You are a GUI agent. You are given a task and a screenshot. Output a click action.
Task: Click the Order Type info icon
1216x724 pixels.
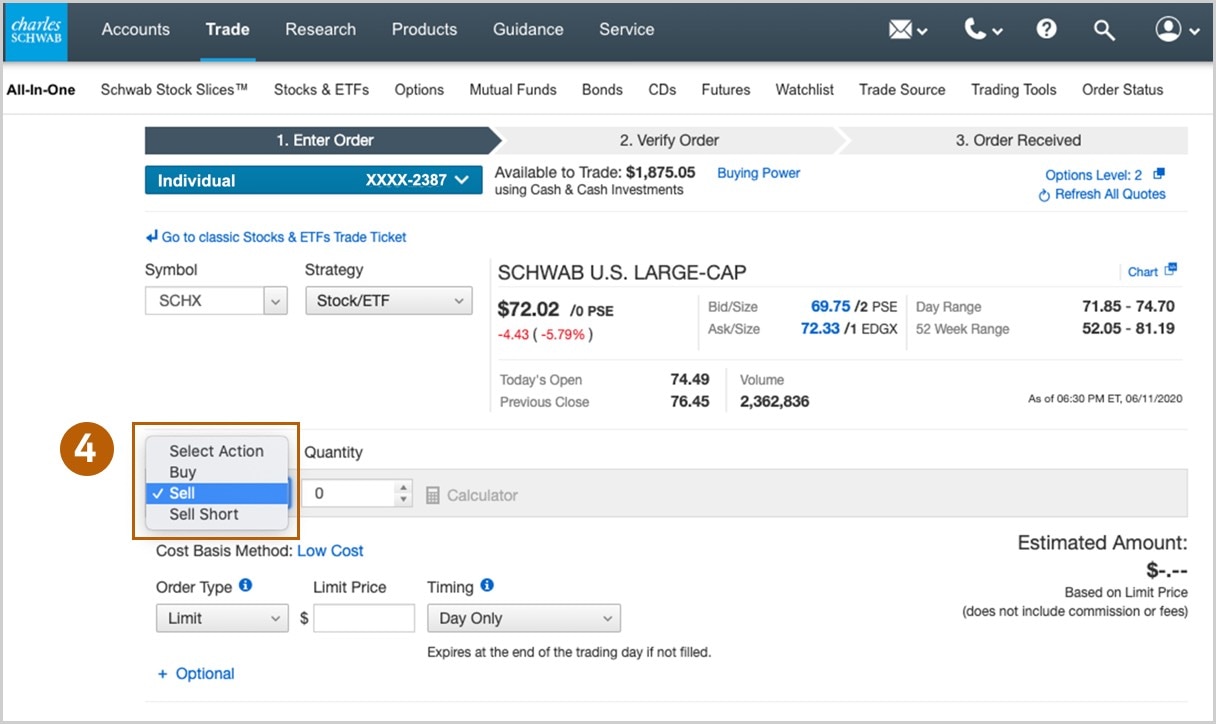coord(246,586)
